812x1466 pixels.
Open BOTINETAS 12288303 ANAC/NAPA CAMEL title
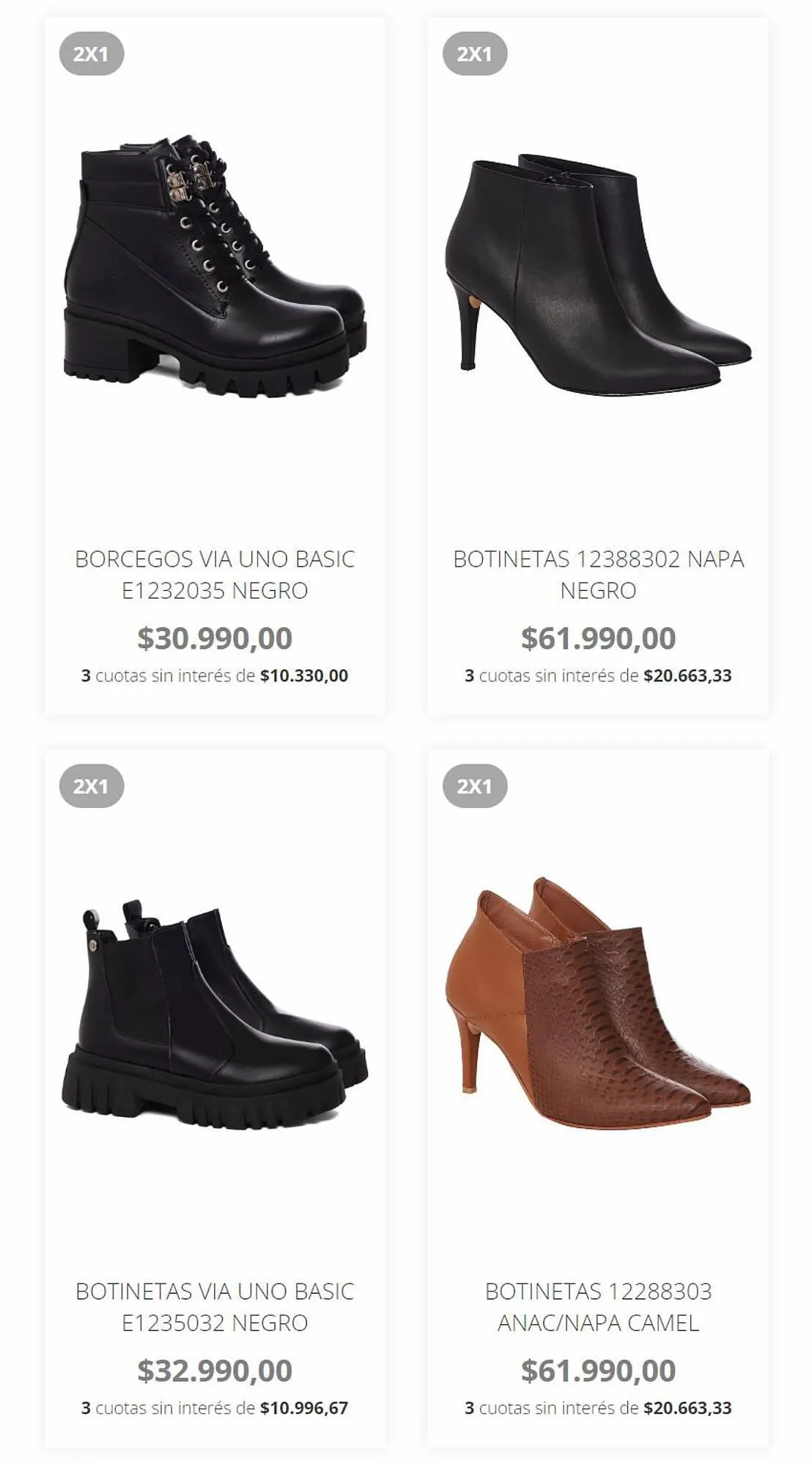[x=598, y=1307]
